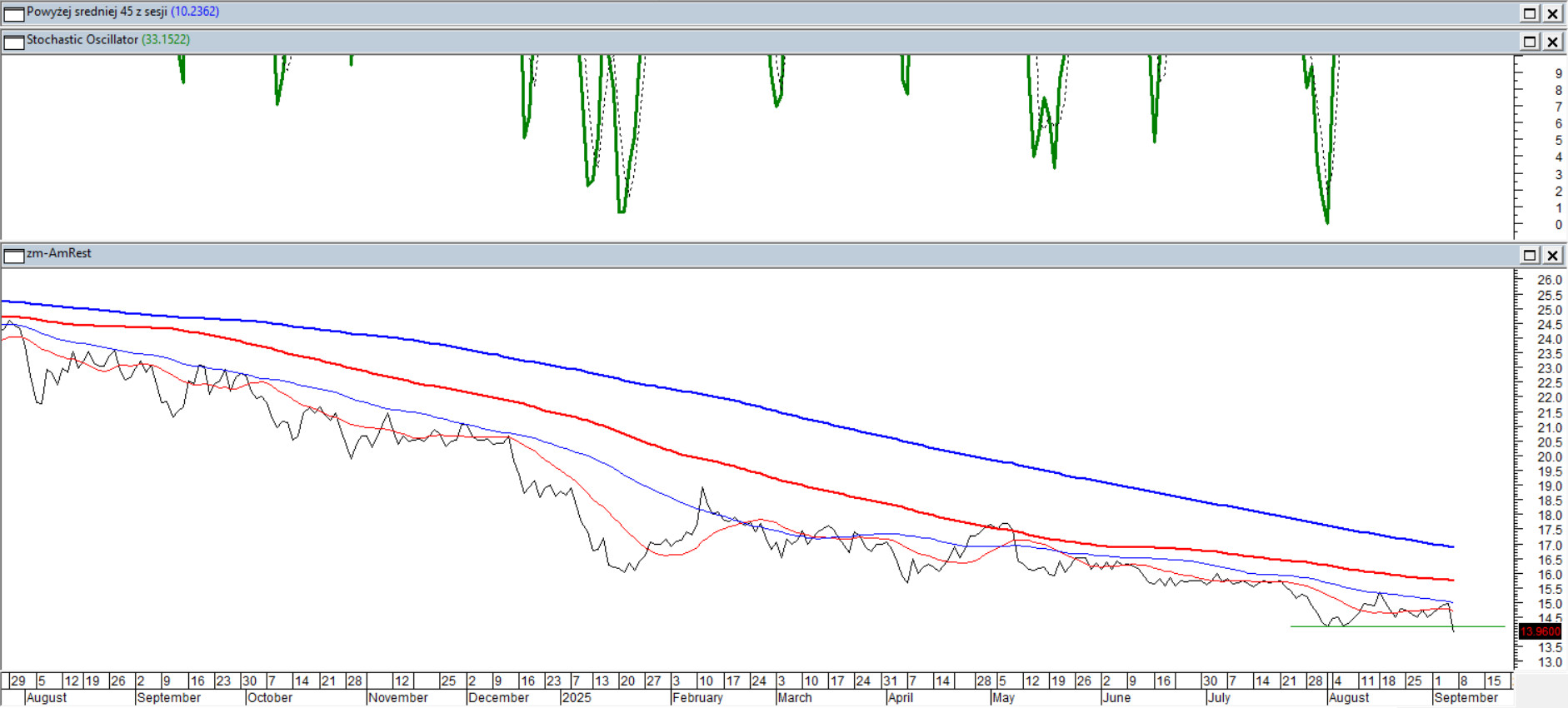Open the zm-AmRest panel control menu icon
The image size is (1568, 708).
(x=14, y=255)
